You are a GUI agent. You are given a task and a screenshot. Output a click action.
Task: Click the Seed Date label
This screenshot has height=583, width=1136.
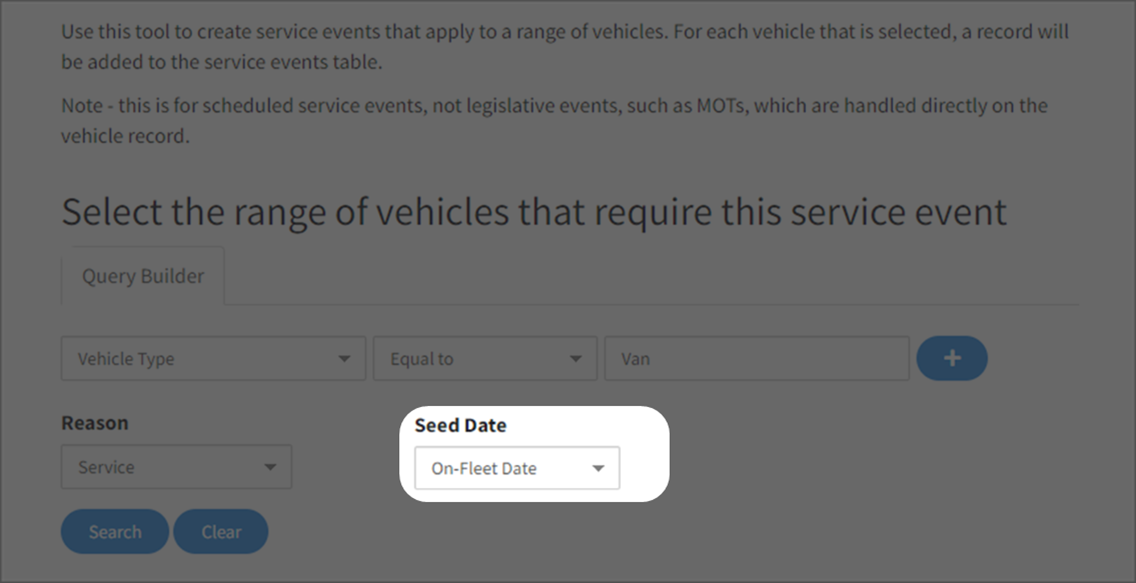[x=460, y=425]
